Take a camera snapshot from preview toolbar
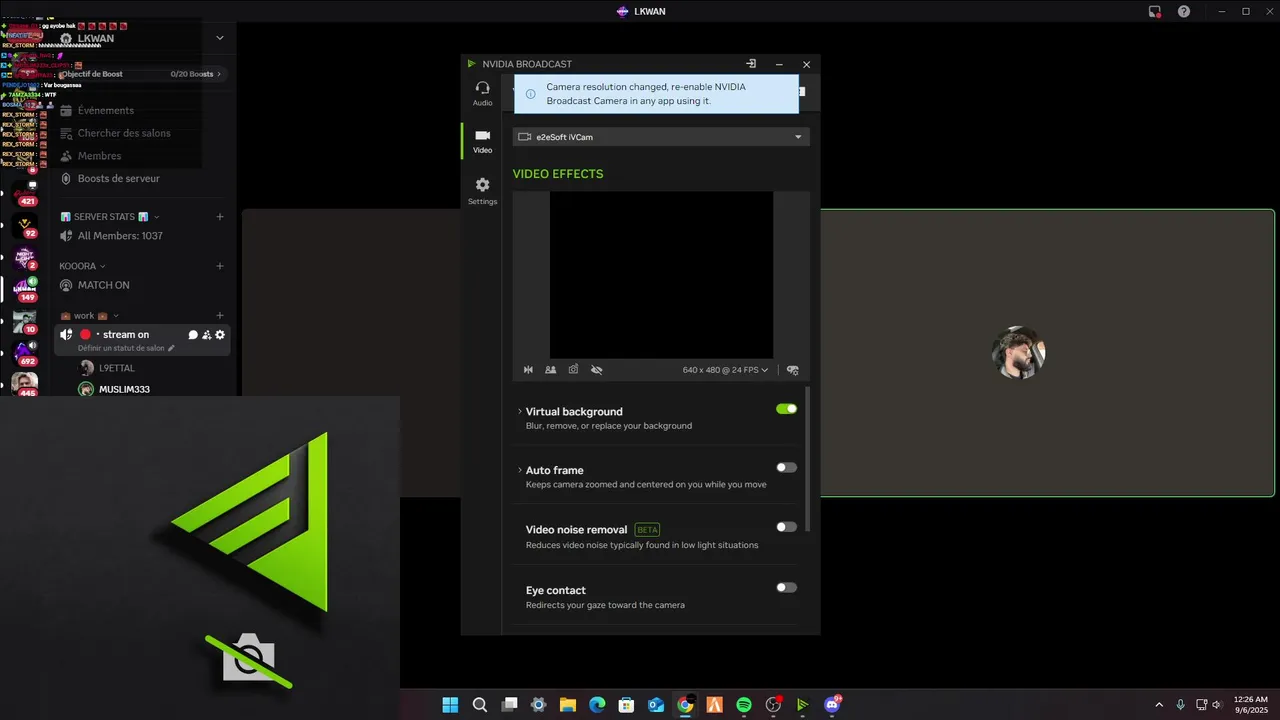This screenshot has width=1280, height=720. point(573,370)
